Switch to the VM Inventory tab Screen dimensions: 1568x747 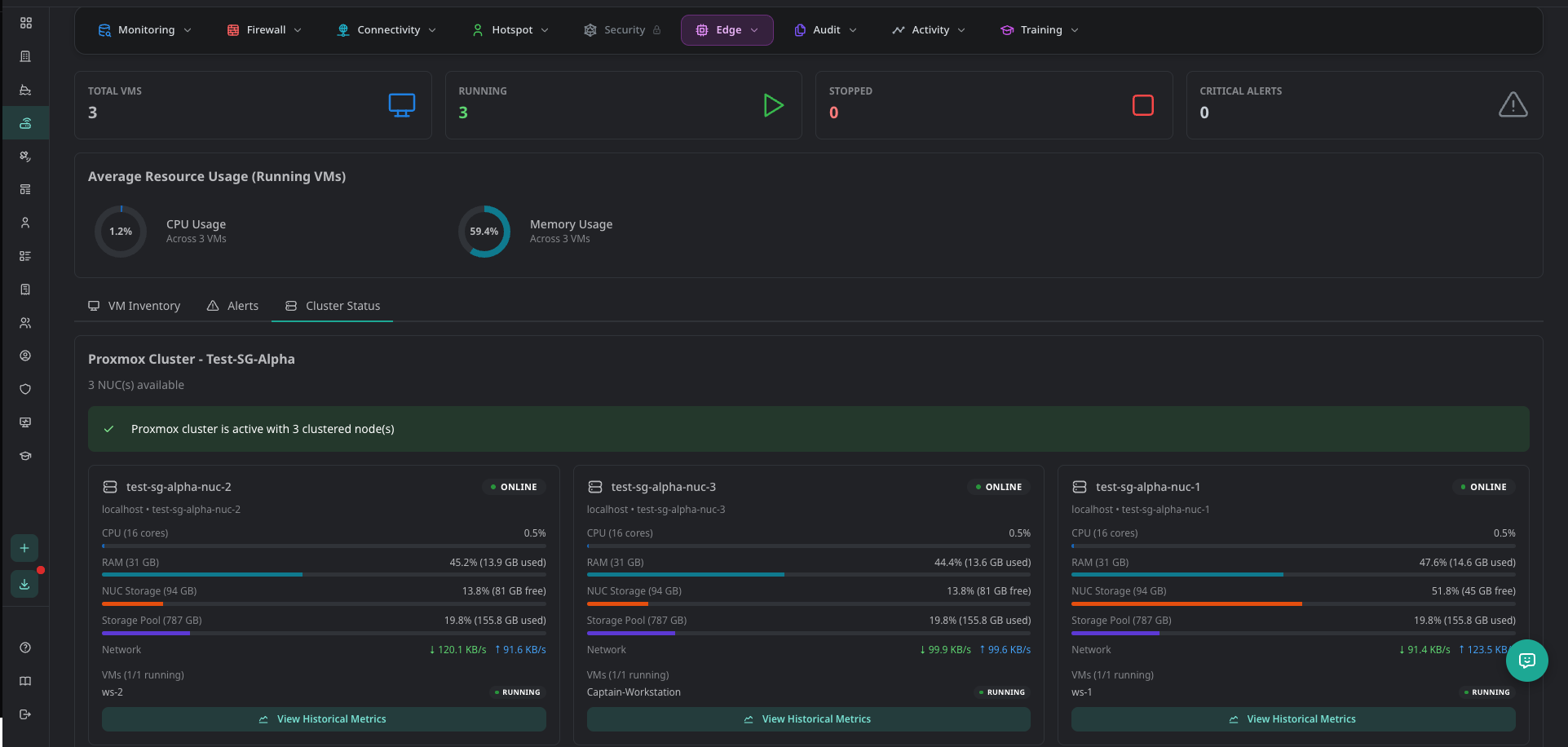tap(135, 306)
